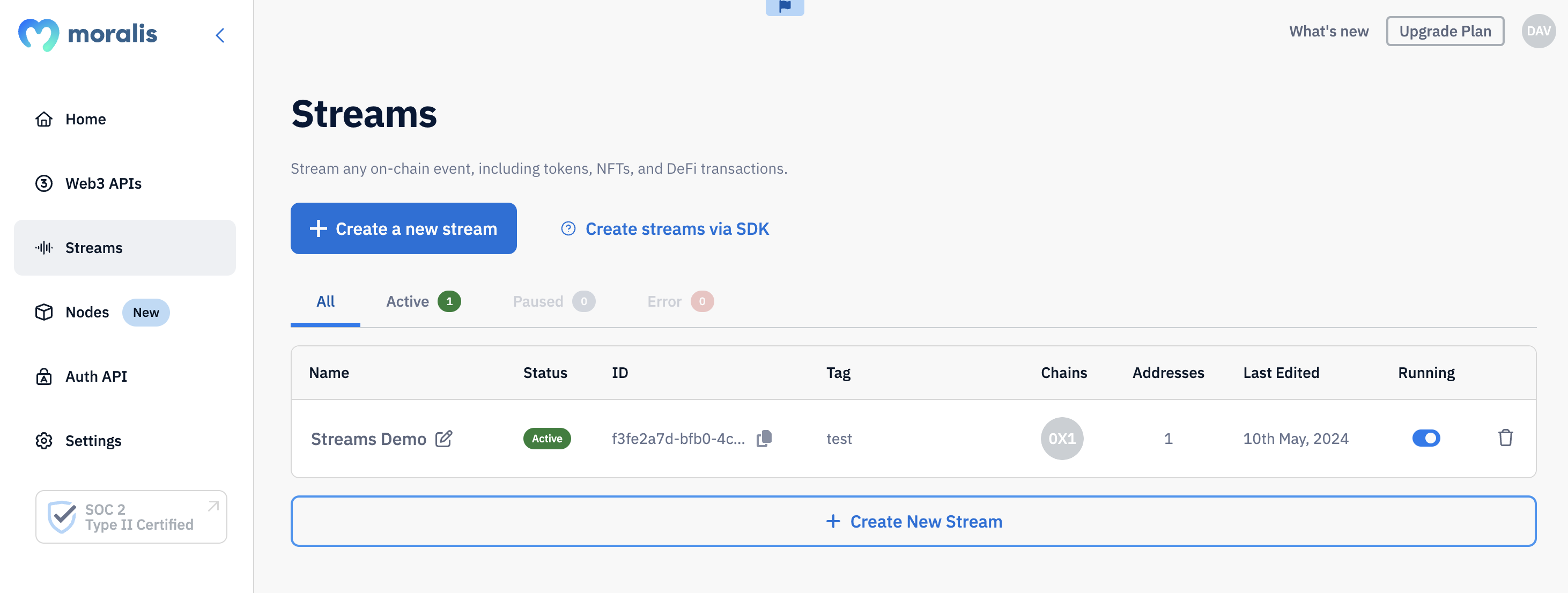Click the test tag in Streams Demo row
This screenshot has width=1568, height=593.
point(839,439)
